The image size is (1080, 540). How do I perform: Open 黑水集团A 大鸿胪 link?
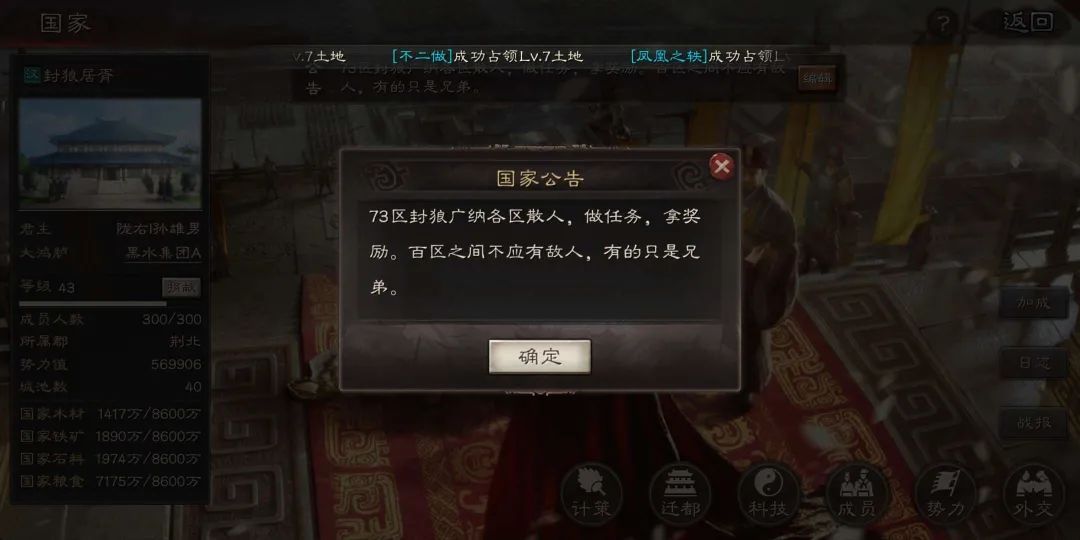[163, 253]
